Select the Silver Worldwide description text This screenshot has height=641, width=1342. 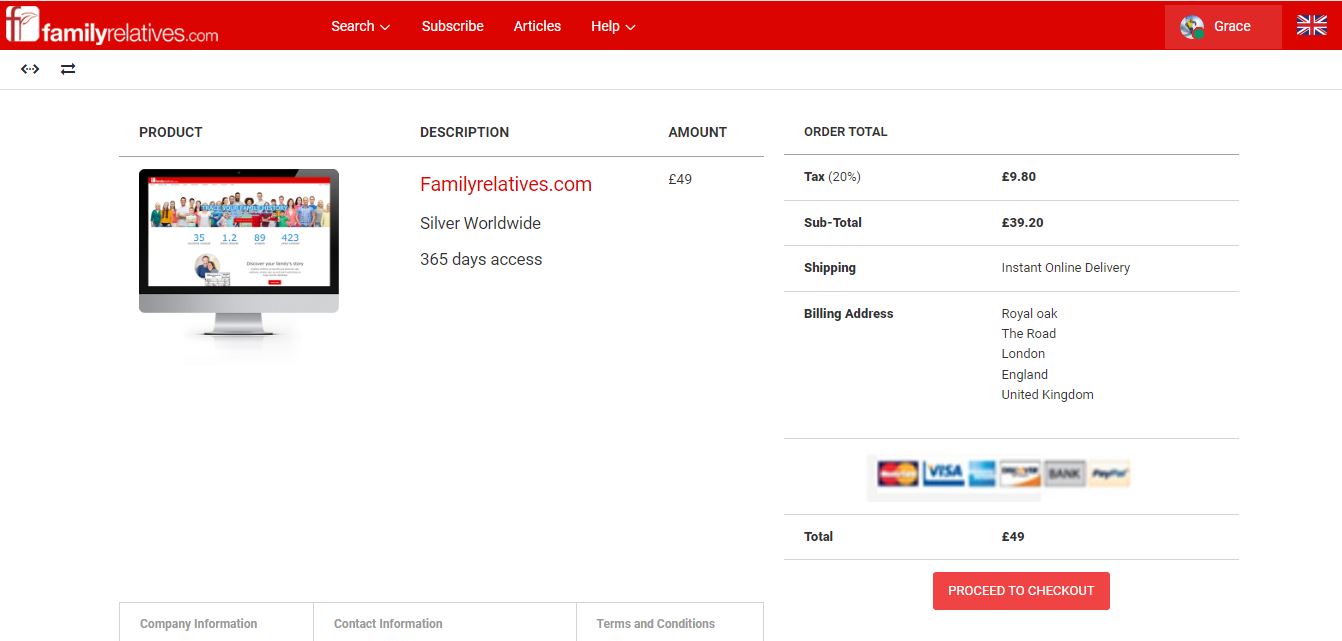pos(480,223)
